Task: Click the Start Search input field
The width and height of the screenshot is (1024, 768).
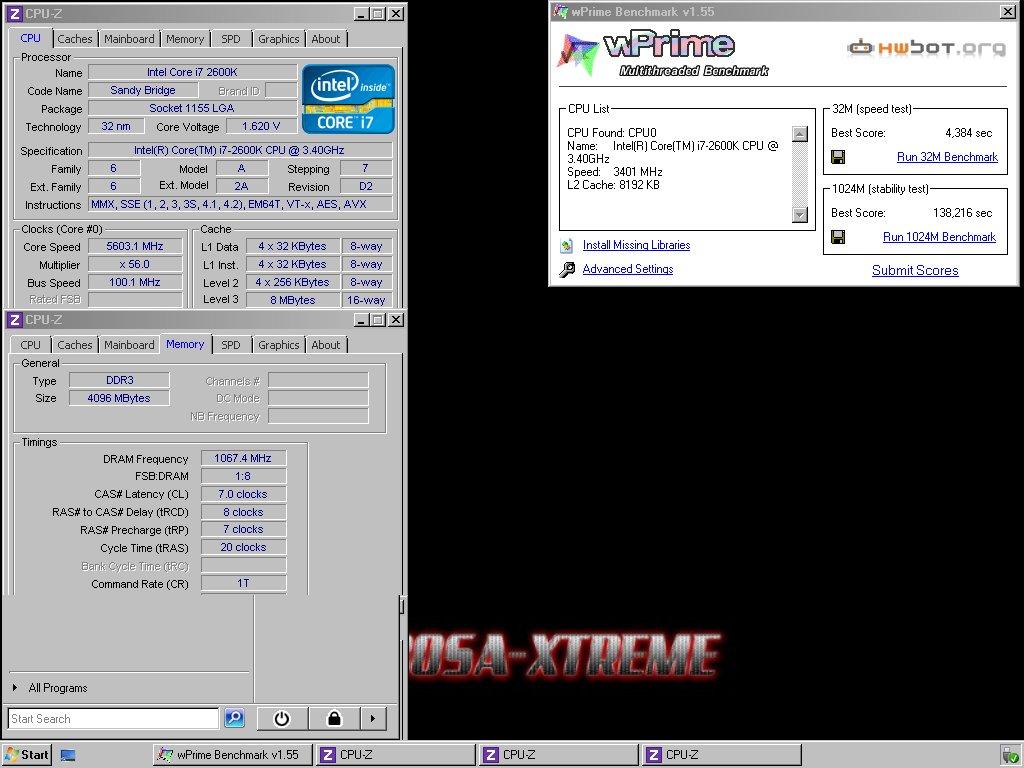Action: point(114,718)
